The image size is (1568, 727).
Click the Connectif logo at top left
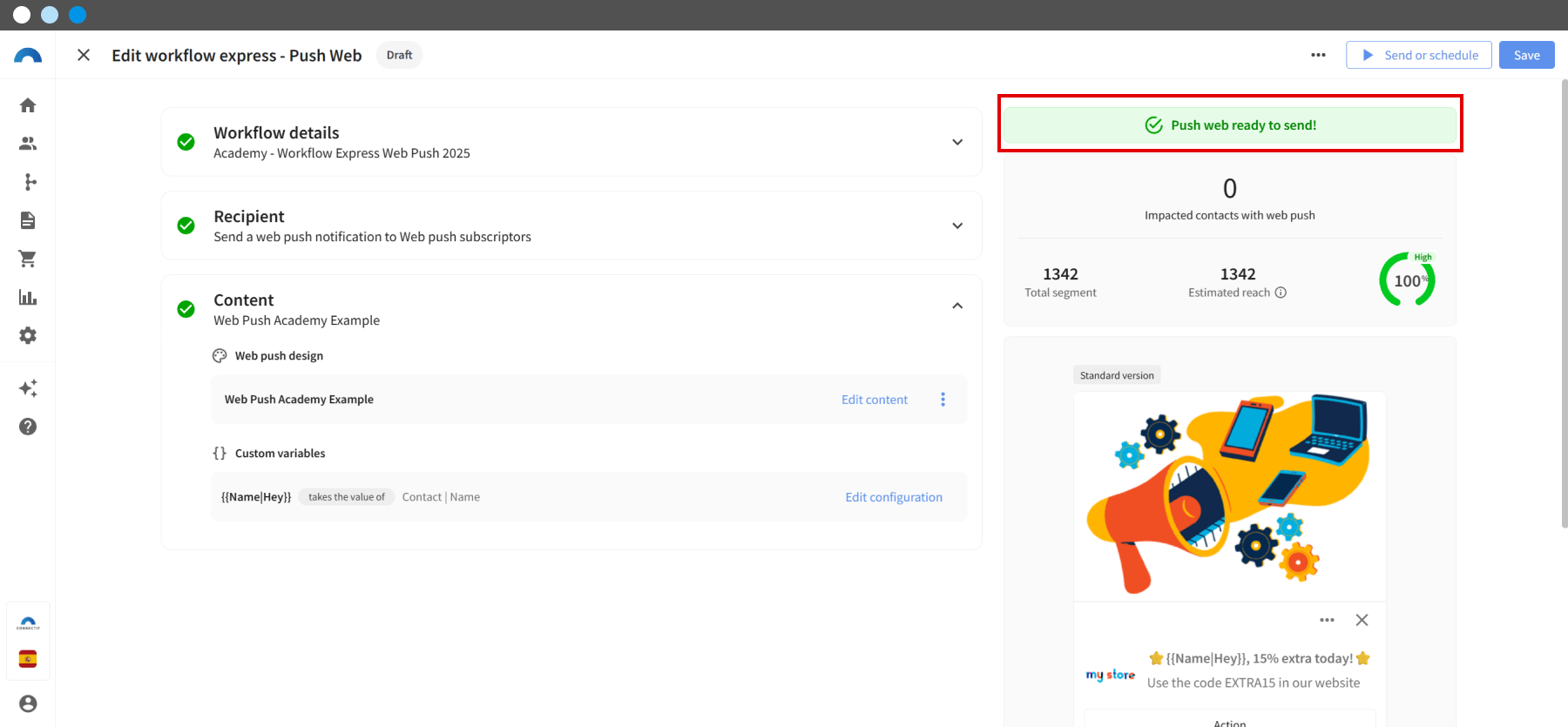tap(28, 56)
